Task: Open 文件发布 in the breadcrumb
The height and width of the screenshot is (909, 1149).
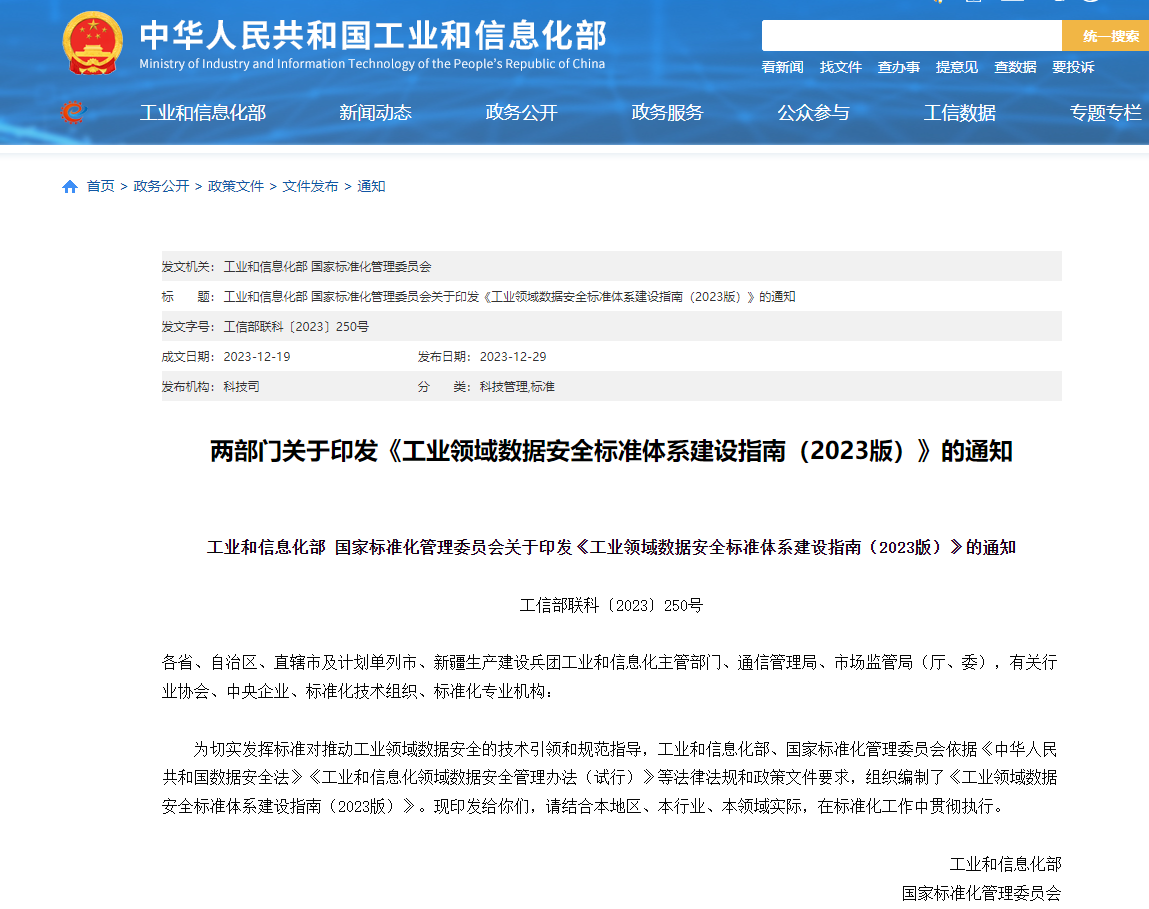Action: [x=311, y=186]
